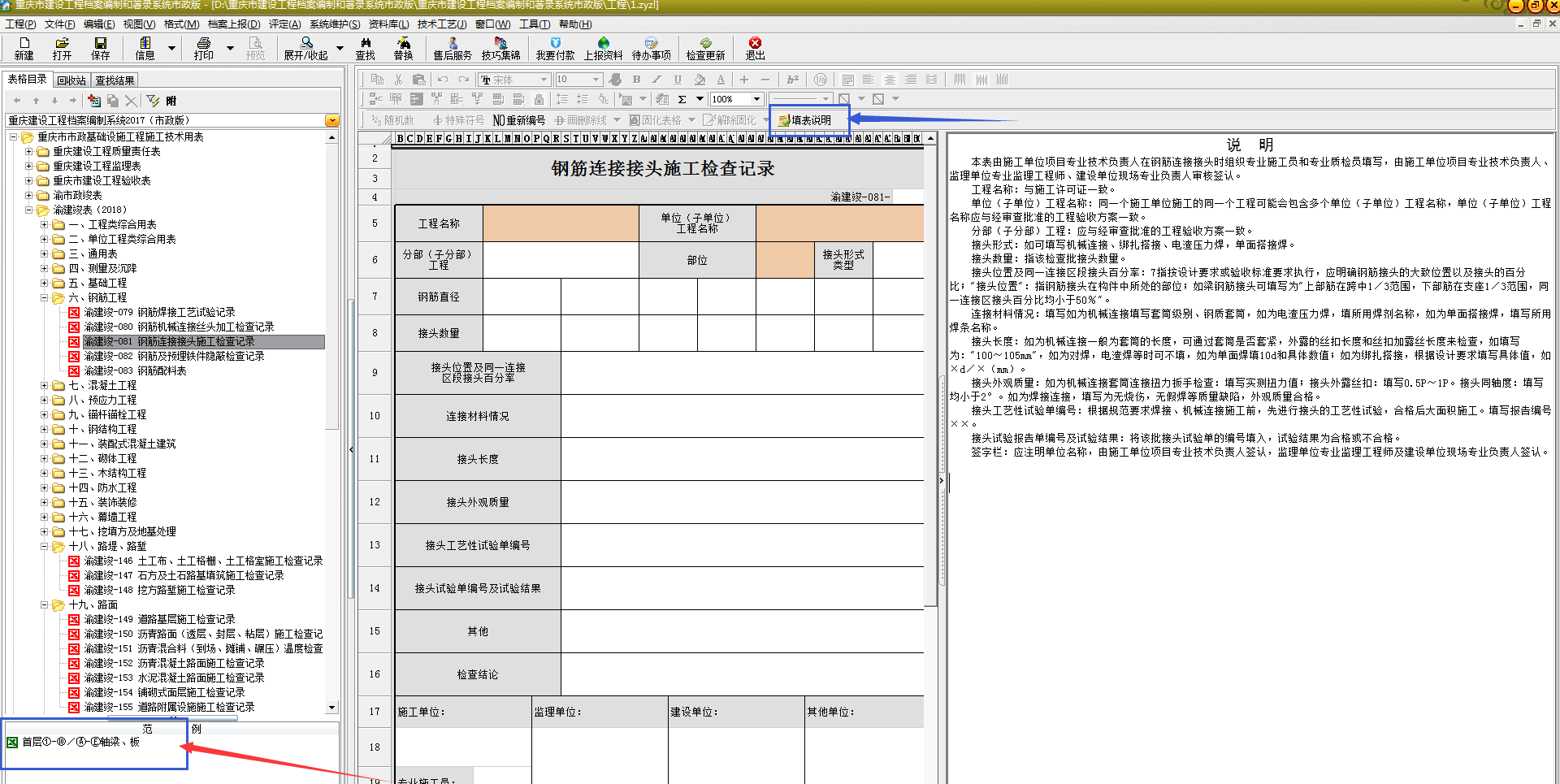Click the red 退出 exit icon
Screen dimensions: 1560x784
click(755, 48)
